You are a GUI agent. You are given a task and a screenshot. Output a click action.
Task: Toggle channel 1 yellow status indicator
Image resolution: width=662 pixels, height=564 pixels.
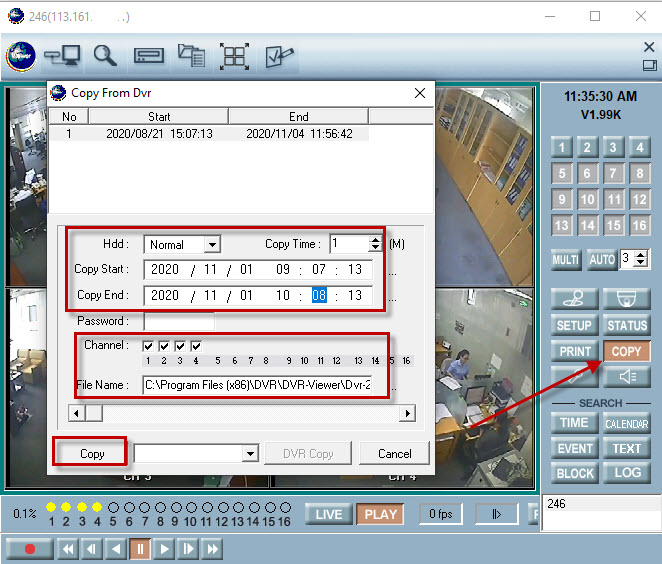(x=51, y=507)
